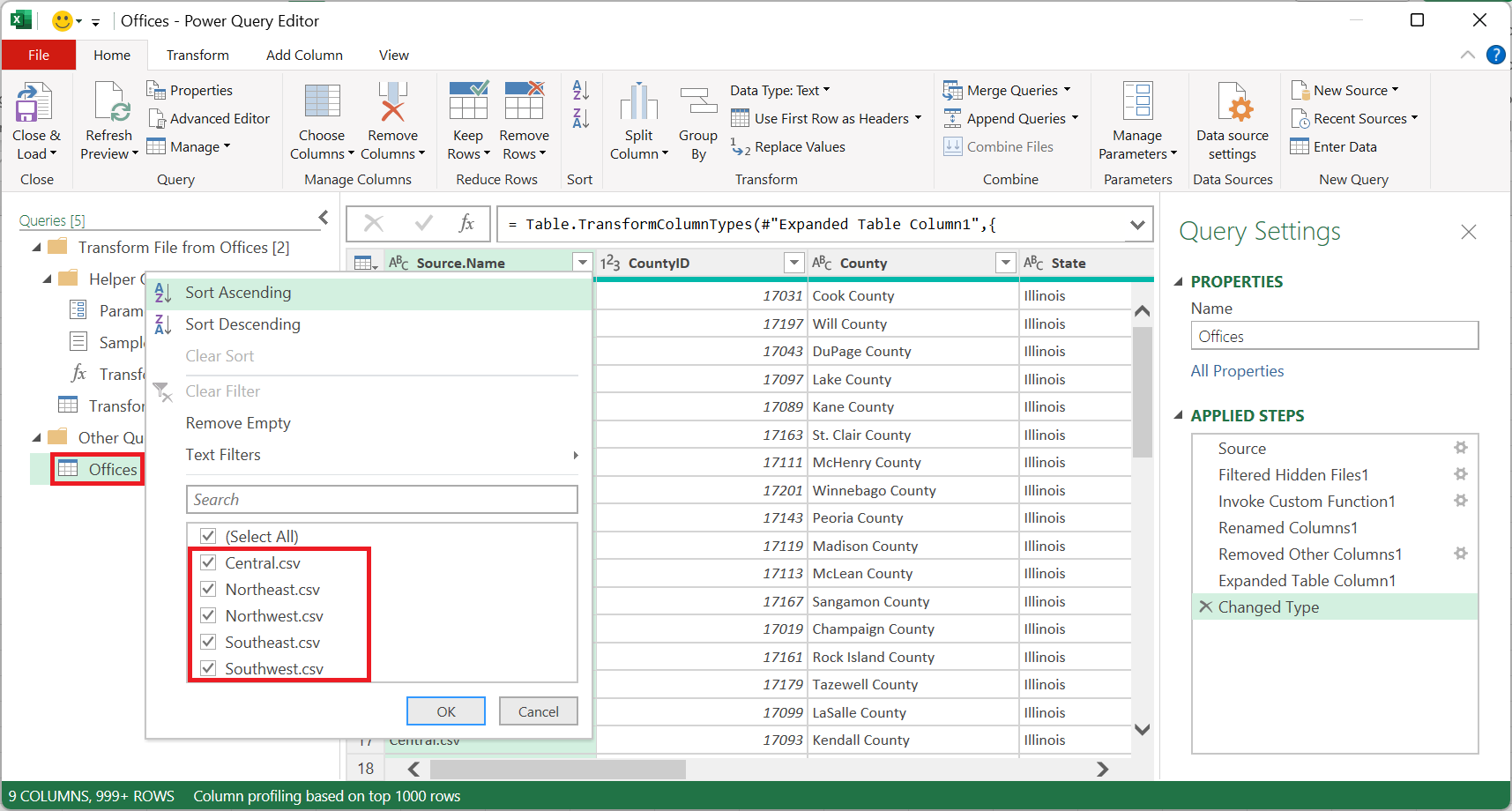Viewport: 1512px width, 811px height.
Task: Select the Source applied step
Action: pyautogui.click(x=1335, y=448)
